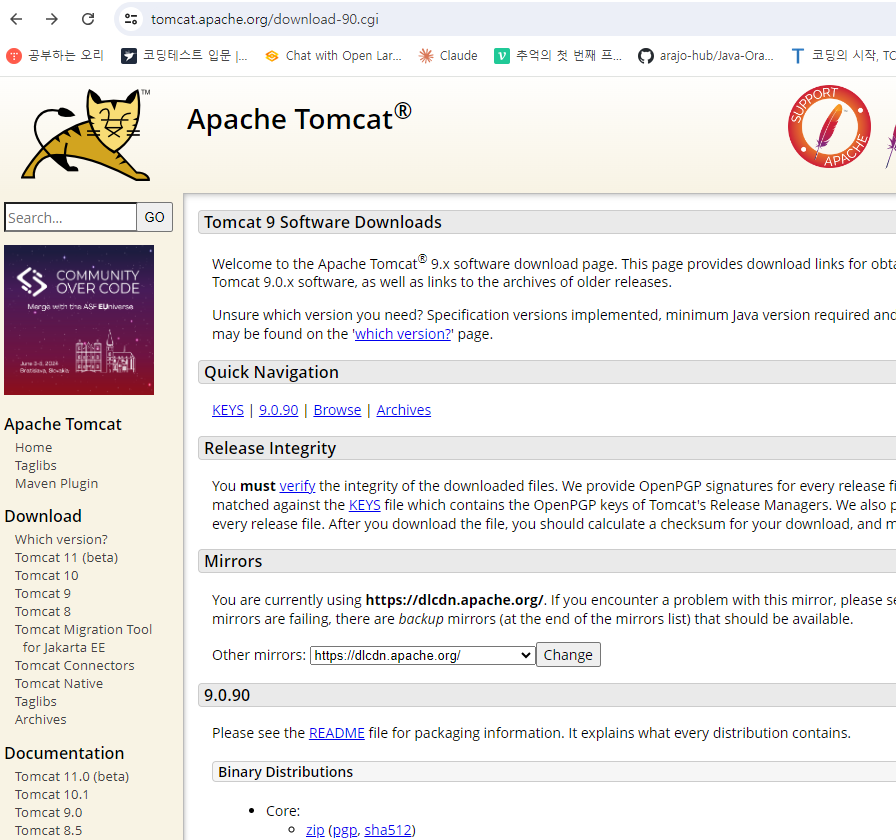Click the Tomcat 9 Software Downloads heading
The width and height of the screenshot is (896, 840).
(323, 222)
